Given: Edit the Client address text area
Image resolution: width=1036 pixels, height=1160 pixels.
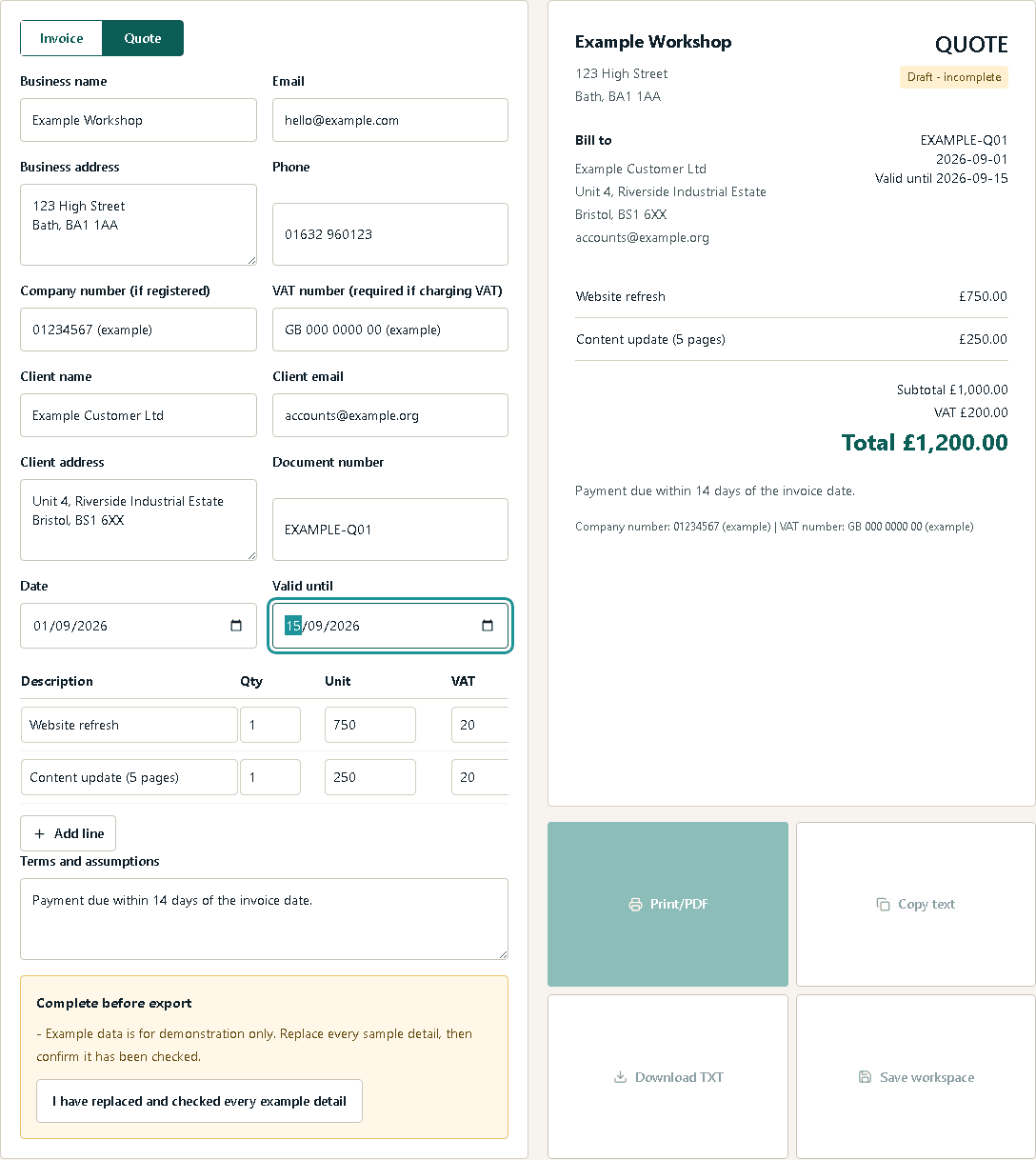Looking at the screenshot, I should coord(139,520).
